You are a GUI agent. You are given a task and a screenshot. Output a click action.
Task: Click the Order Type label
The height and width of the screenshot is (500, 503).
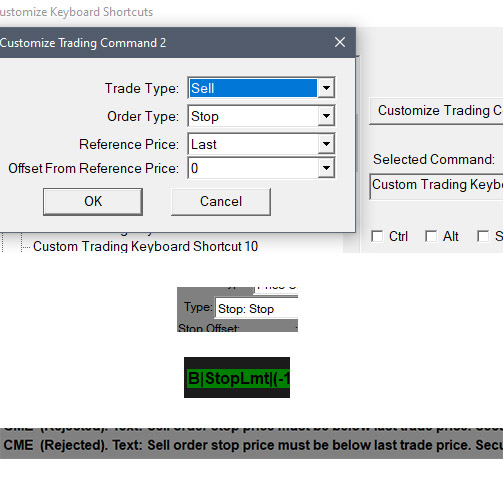143,116
